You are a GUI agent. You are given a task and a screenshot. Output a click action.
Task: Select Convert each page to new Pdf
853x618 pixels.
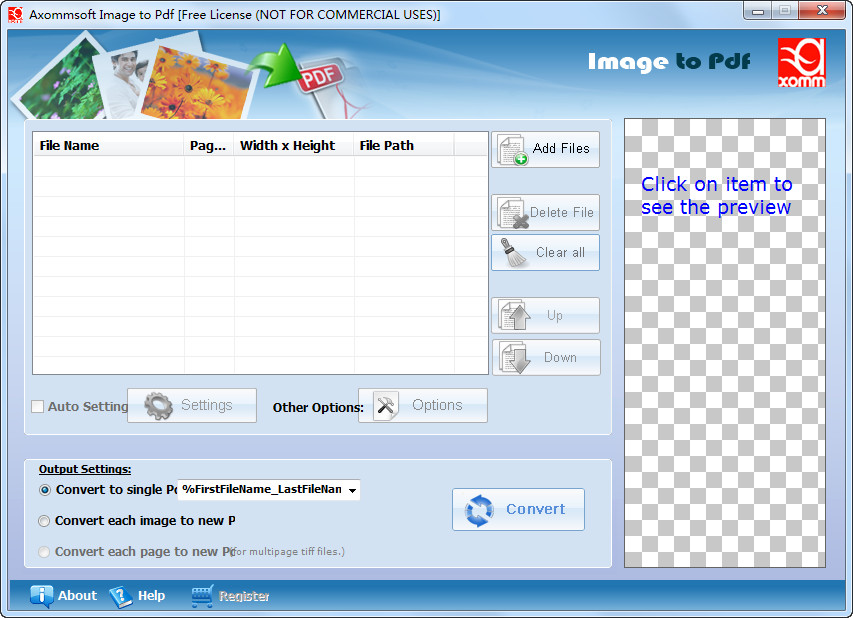tap(44, 552)
